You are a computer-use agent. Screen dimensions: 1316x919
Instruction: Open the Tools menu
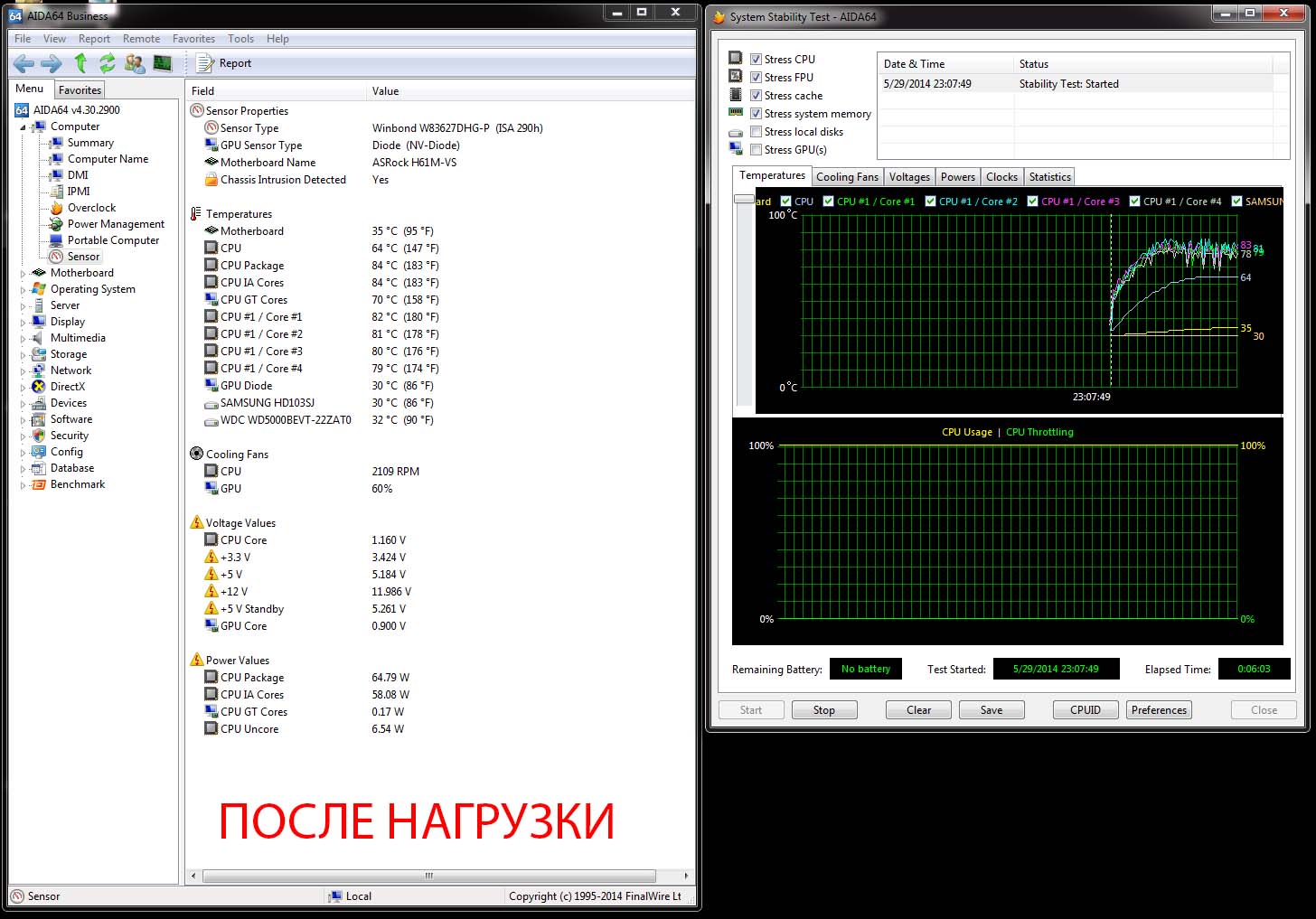pyautogui.click(x=240, y=39)
